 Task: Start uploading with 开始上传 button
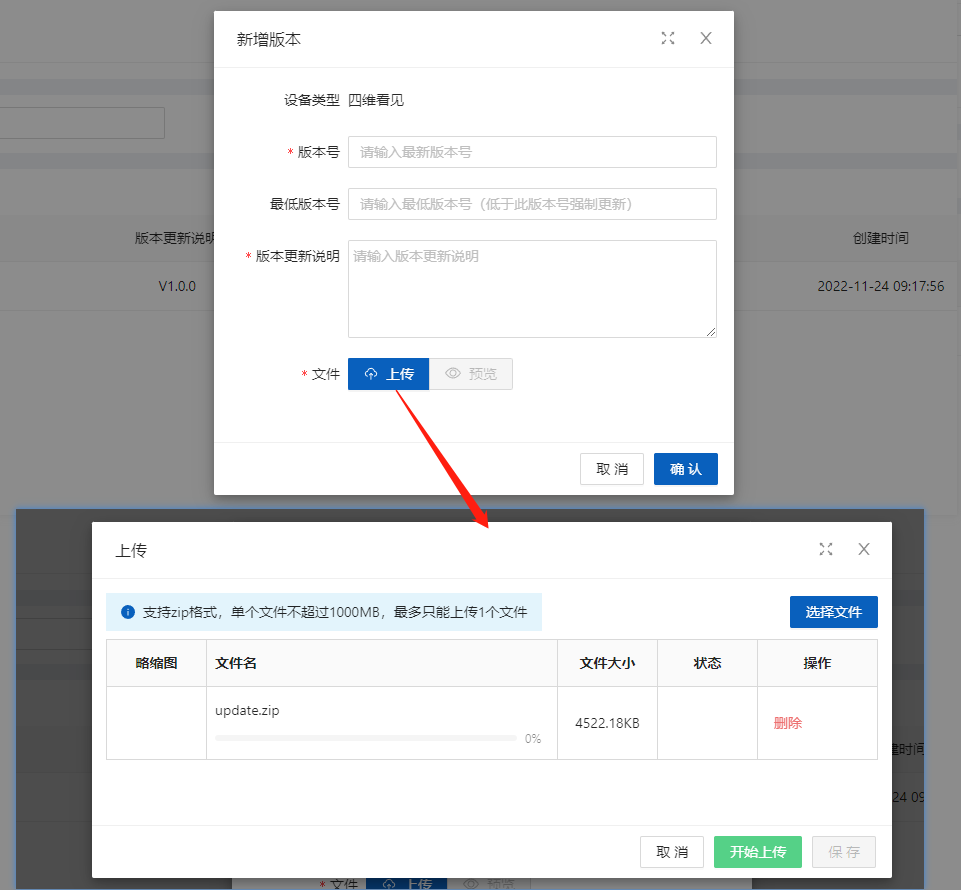[x=757, y=852]
